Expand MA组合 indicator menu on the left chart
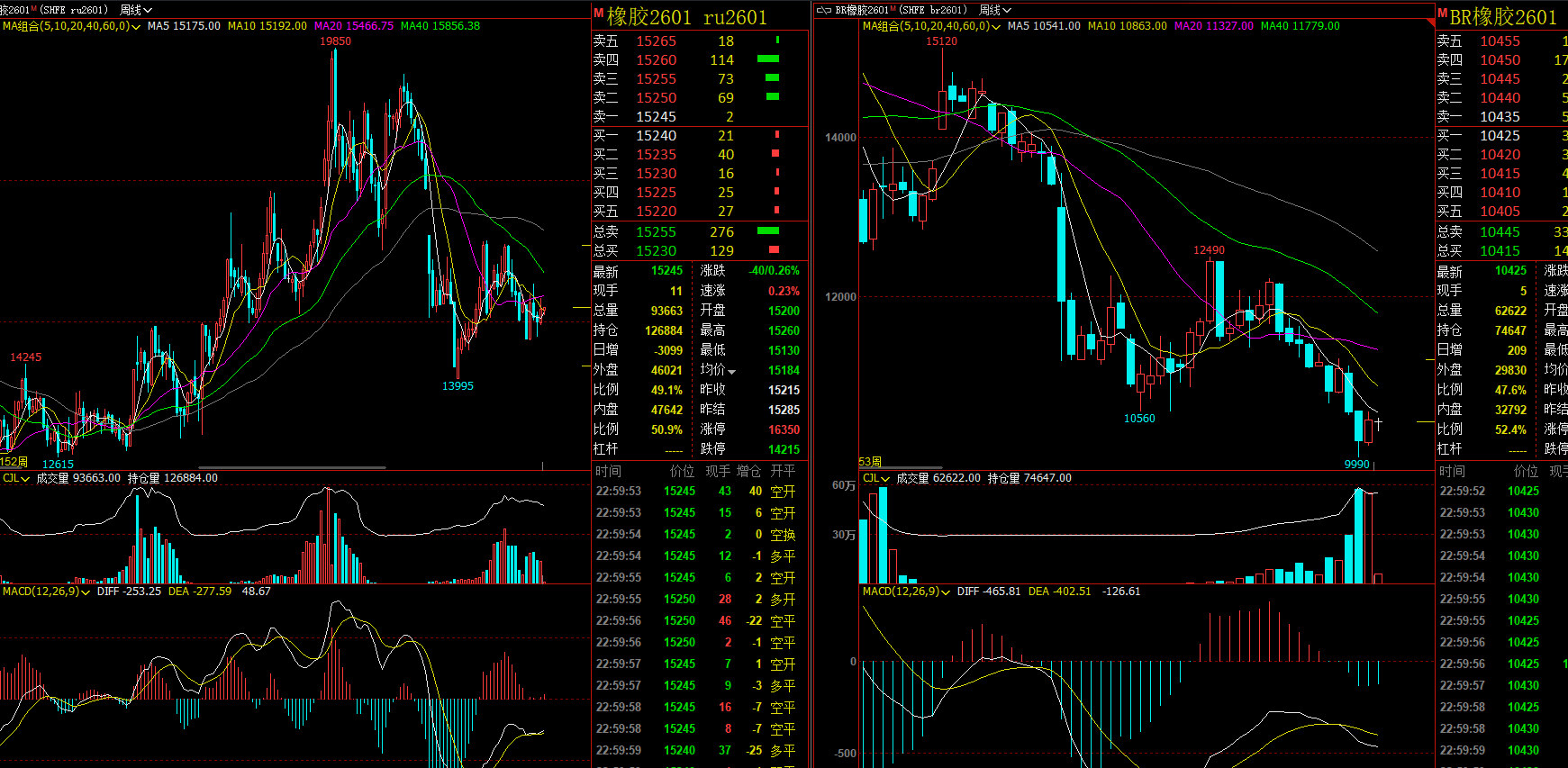 point(136,27)
